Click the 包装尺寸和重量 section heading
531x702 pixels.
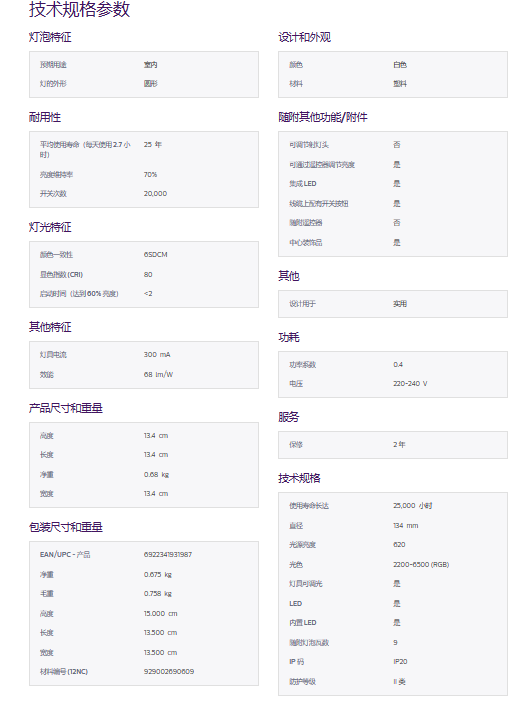tap(66, 527)
